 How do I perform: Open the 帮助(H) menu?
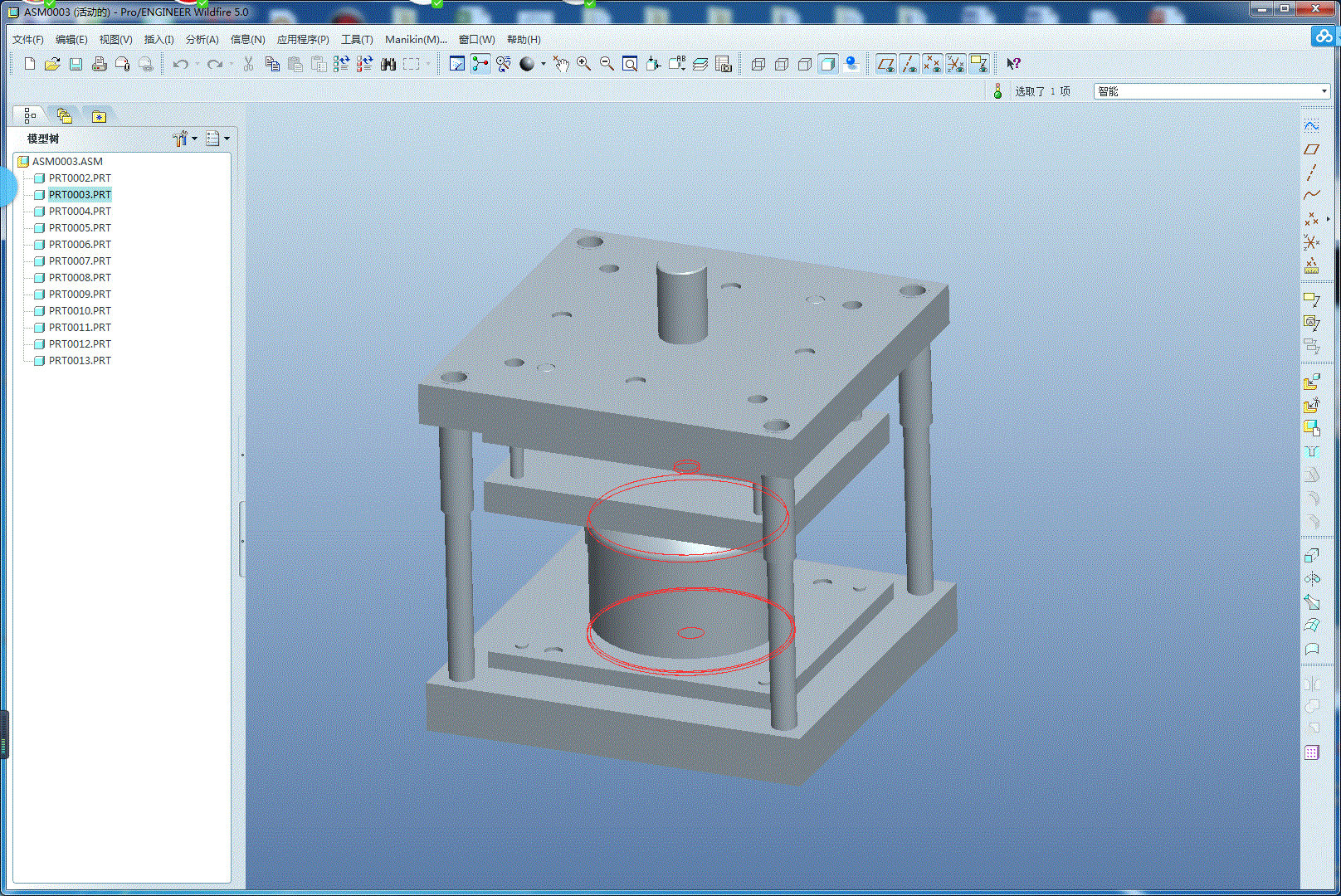coord(524,39)
